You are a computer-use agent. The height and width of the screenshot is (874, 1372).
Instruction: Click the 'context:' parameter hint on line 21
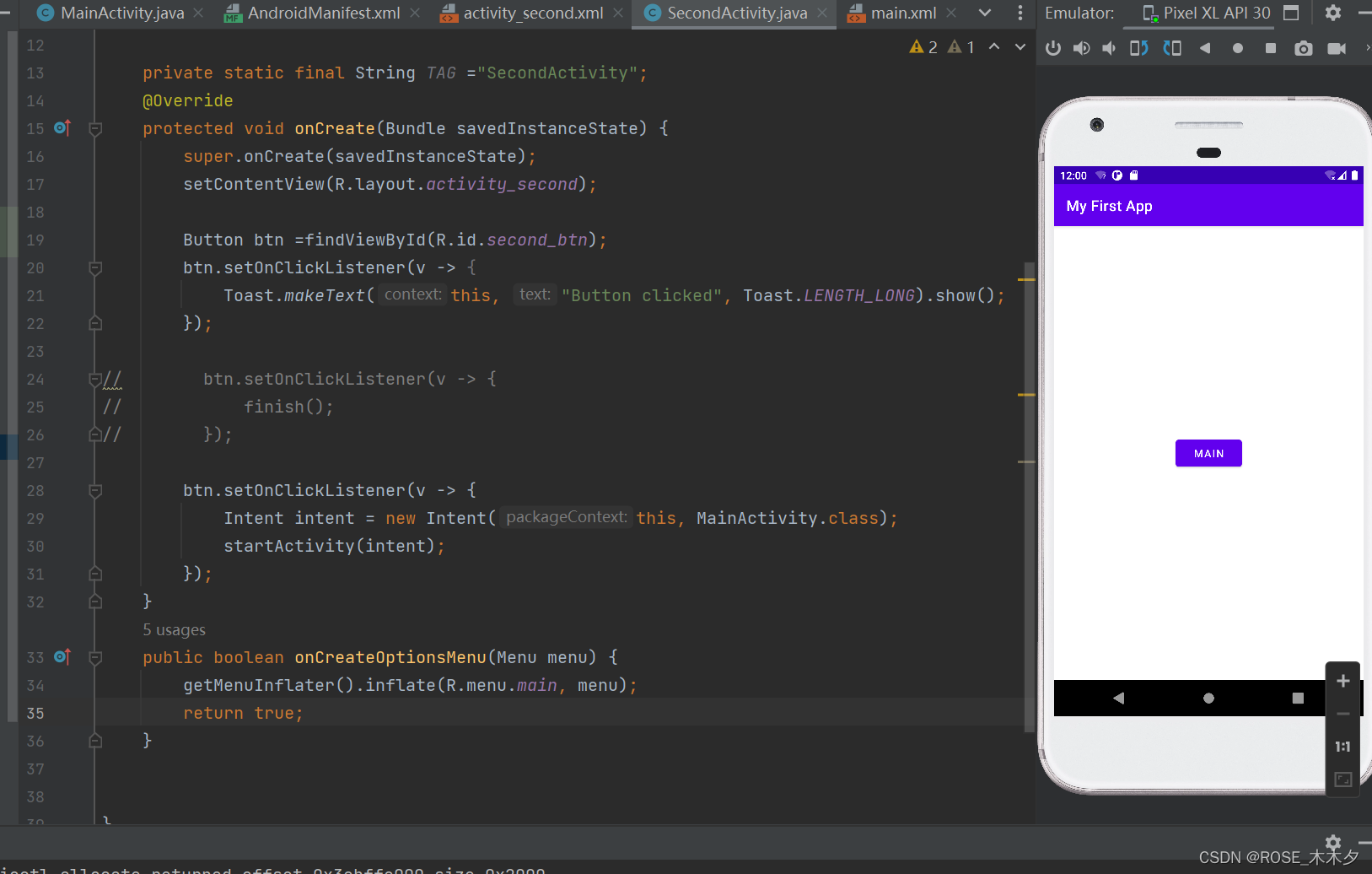tap(412, 294)
